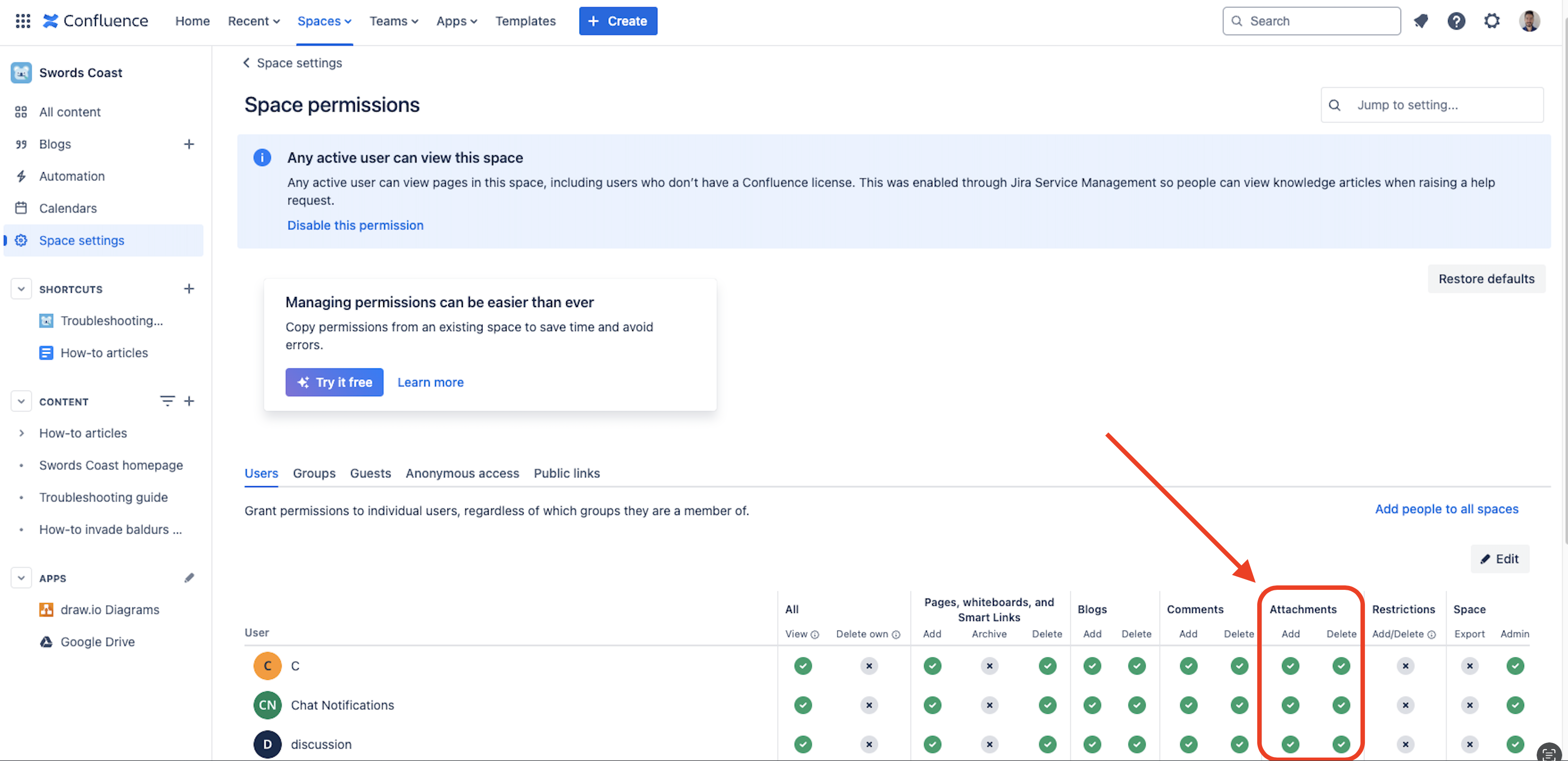Click the pencil icon beside APPS
Viewport: 1568px width, 761px height.
coord(189,578)
